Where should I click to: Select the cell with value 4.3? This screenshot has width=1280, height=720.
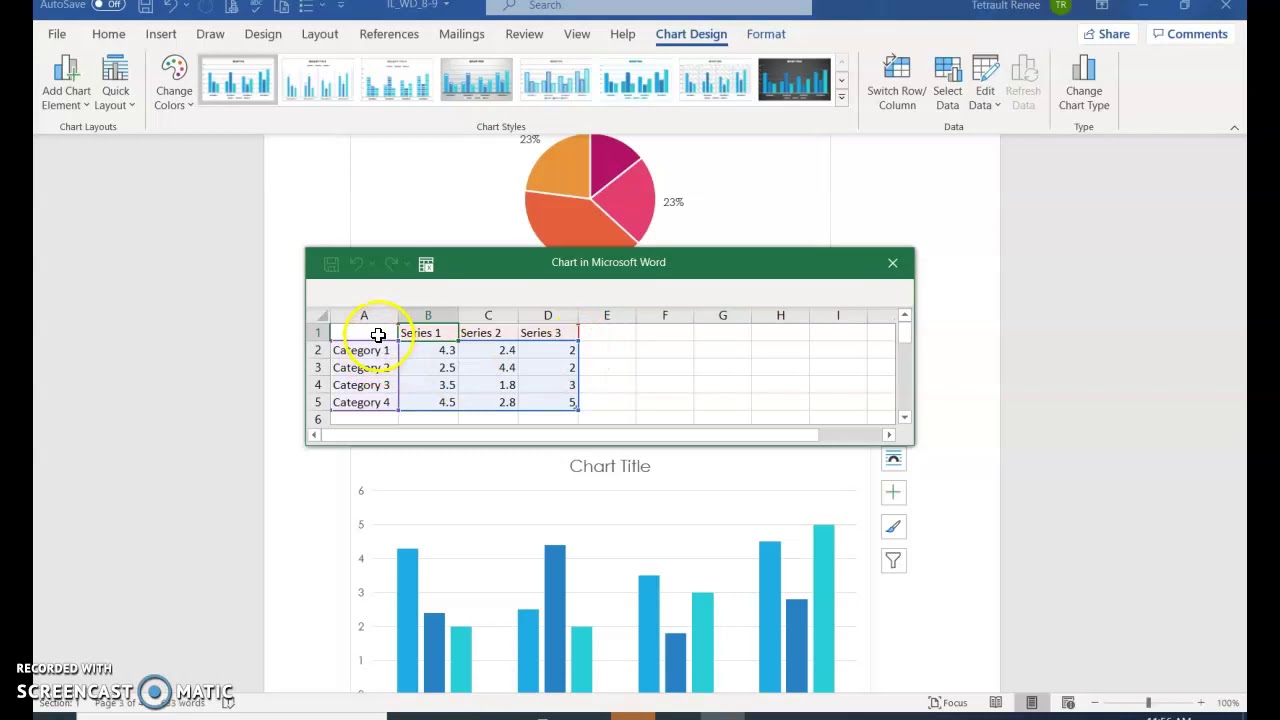point(428,350)
